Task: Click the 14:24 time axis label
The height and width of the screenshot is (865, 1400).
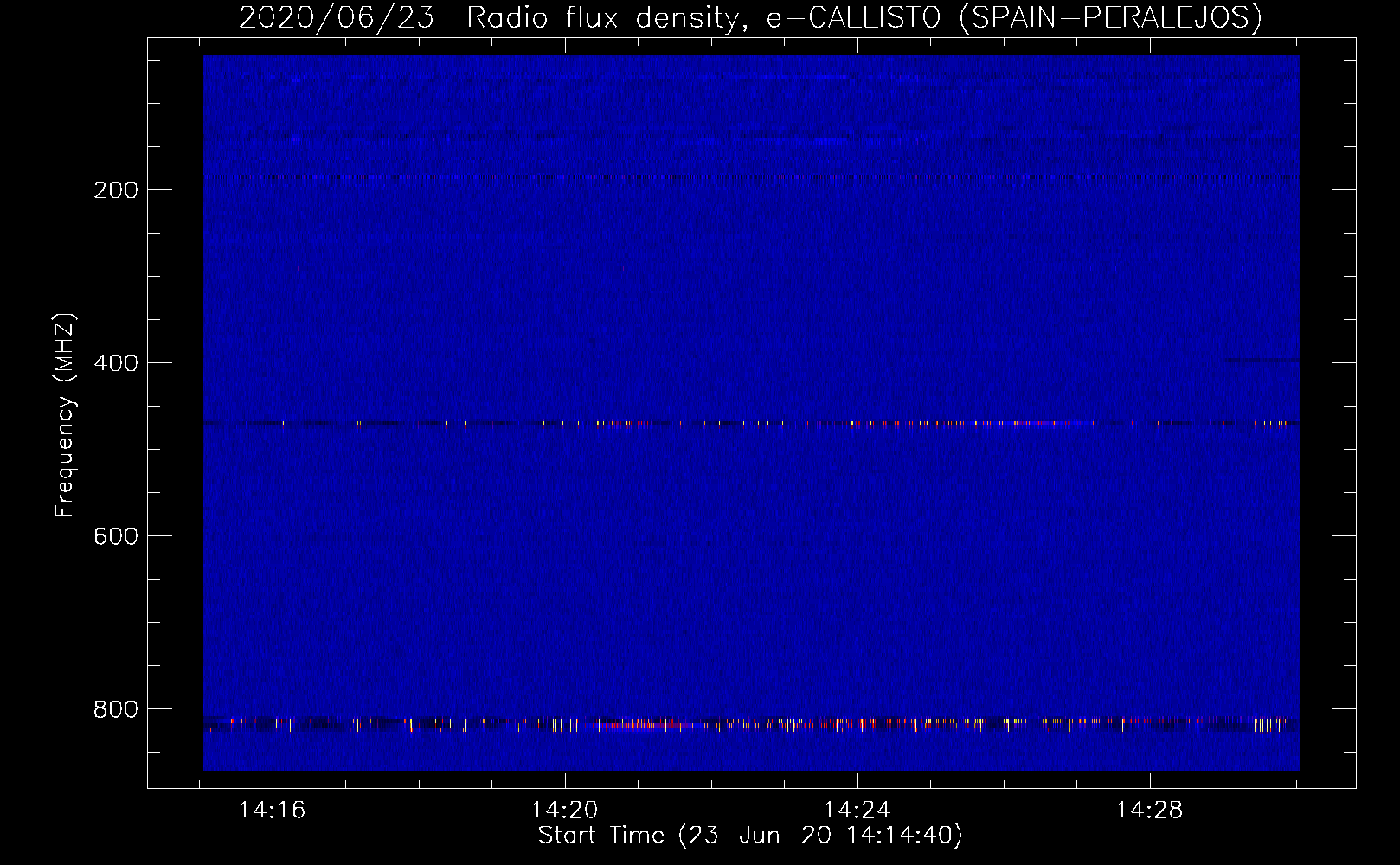Action: [857, 811]
